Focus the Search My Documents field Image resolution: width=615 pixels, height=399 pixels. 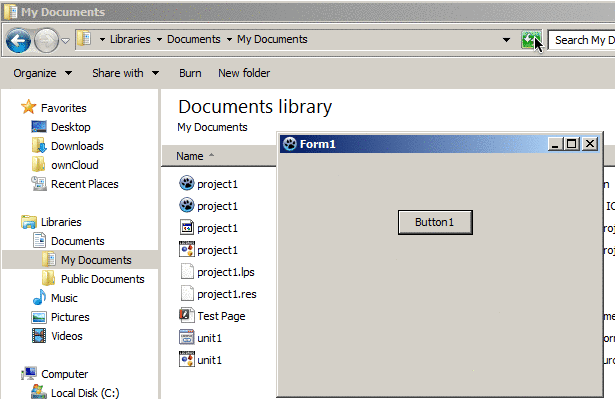coord(582,40)
